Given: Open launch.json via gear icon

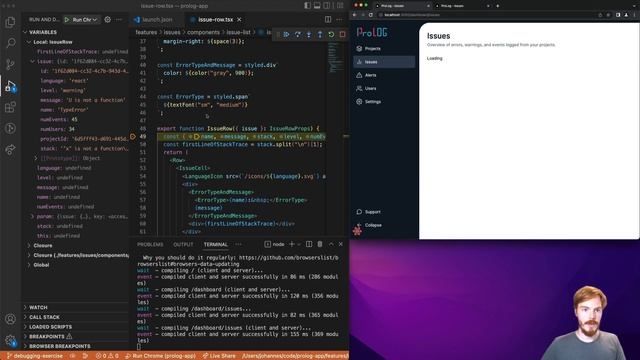Looking at the screenshot, I should [x=107, y=19].
